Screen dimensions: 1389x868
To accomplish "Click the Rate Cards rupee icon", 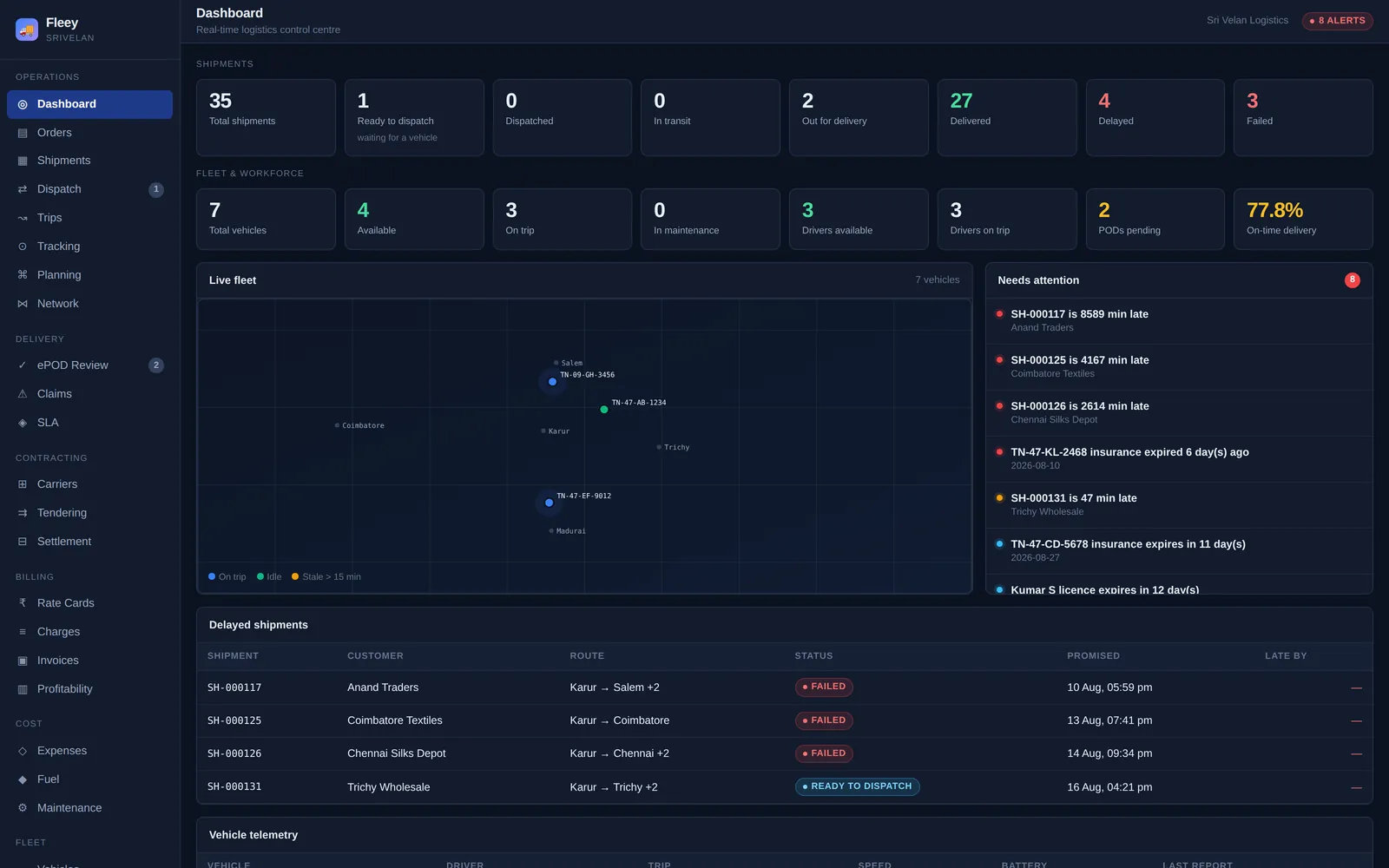I will (x=23, y=603).
